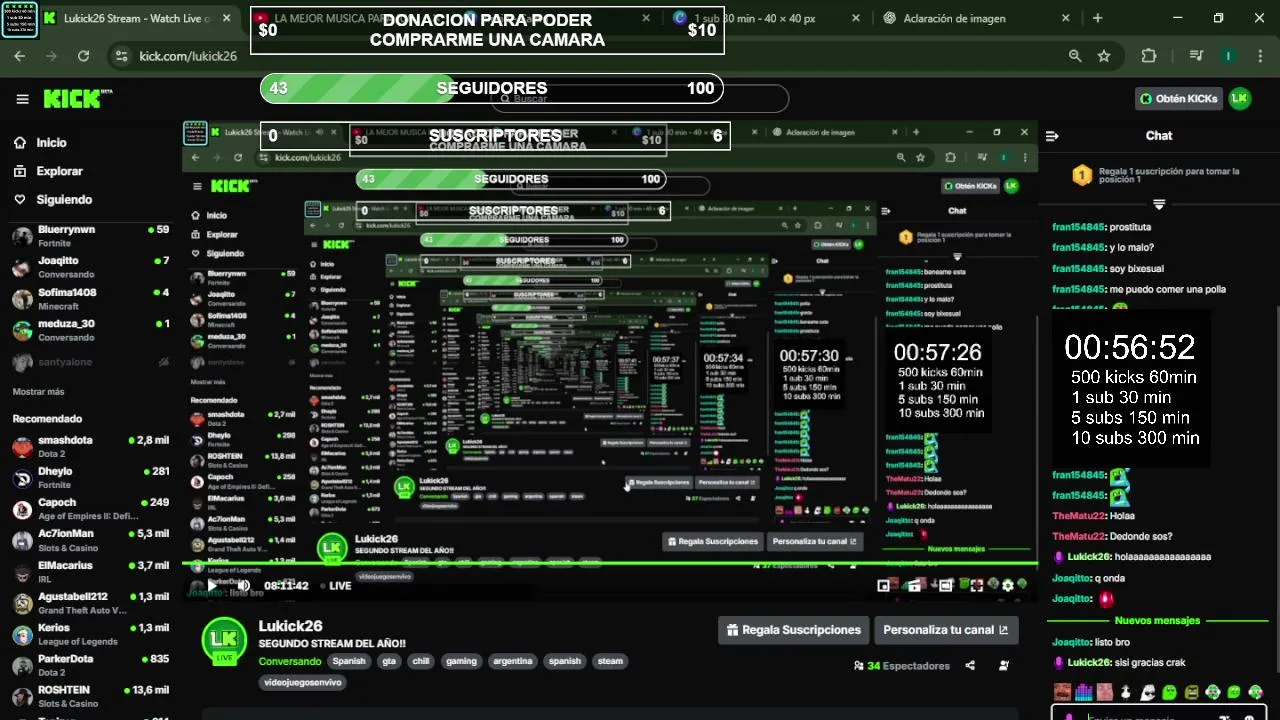1280x720 pixels.
Task: Open smashdota recommended channel
Action: tap(90, 447)
